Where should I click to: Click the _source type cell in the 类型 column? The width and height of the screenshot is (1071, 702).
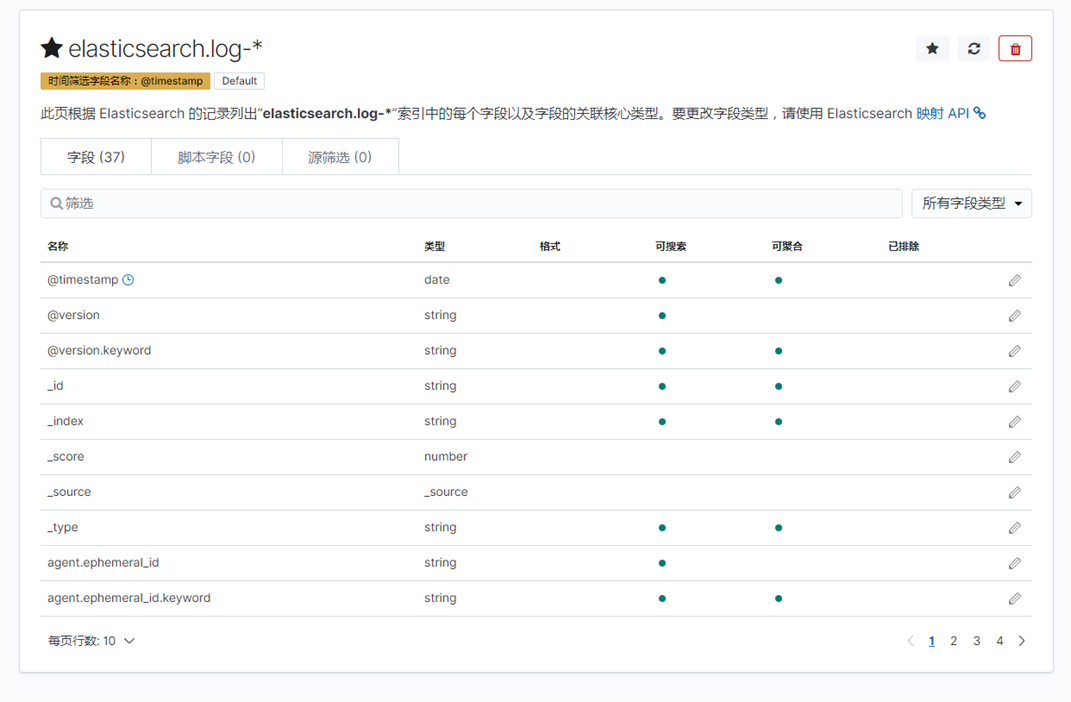coord(446,492)
